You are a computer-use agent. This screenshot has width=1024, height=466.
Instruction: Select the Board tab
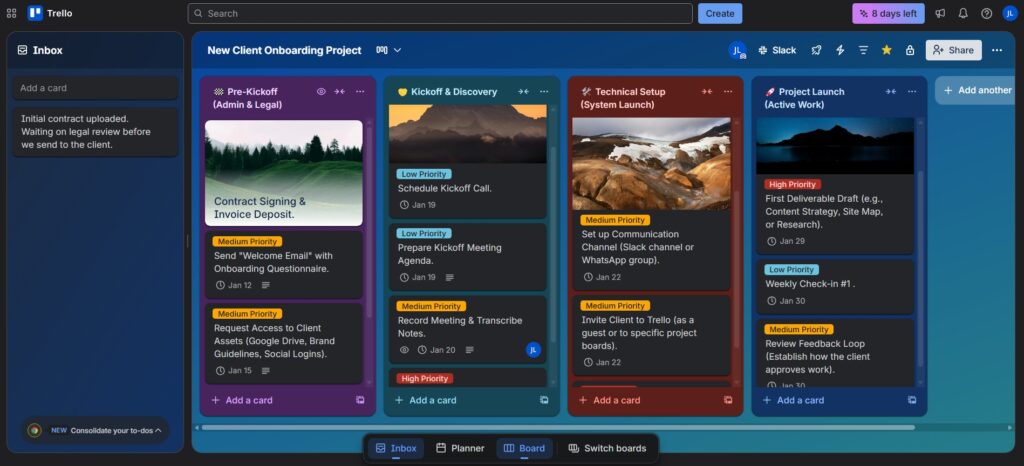coord(524,448)
